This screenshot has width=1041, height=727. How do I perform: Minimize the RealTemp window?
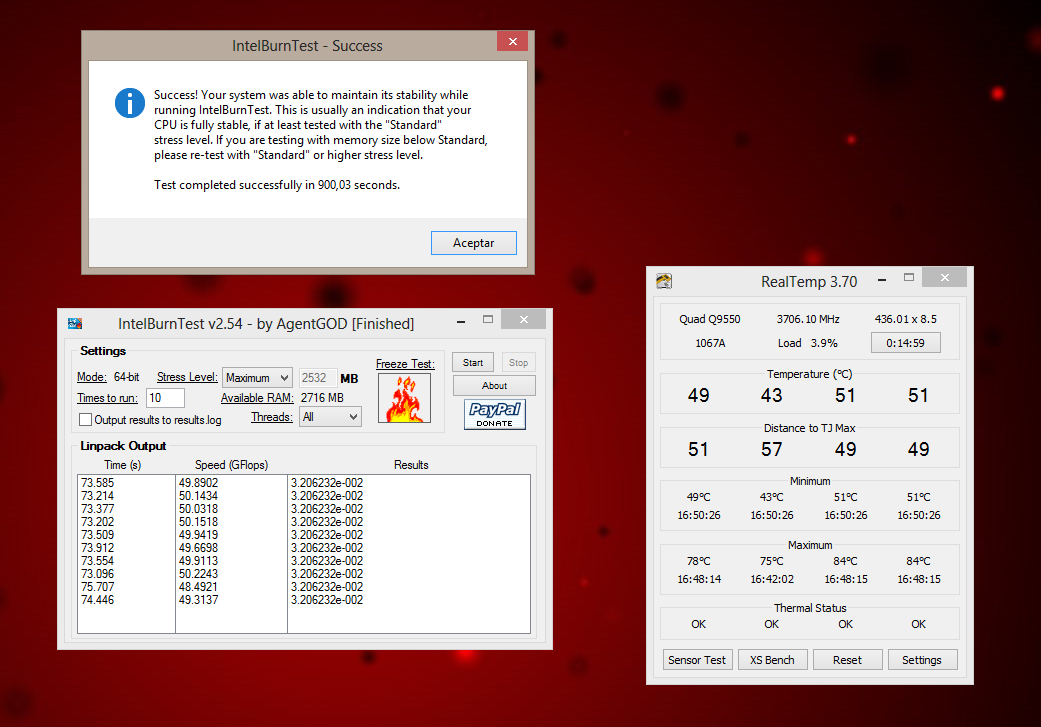coord(877,280)
